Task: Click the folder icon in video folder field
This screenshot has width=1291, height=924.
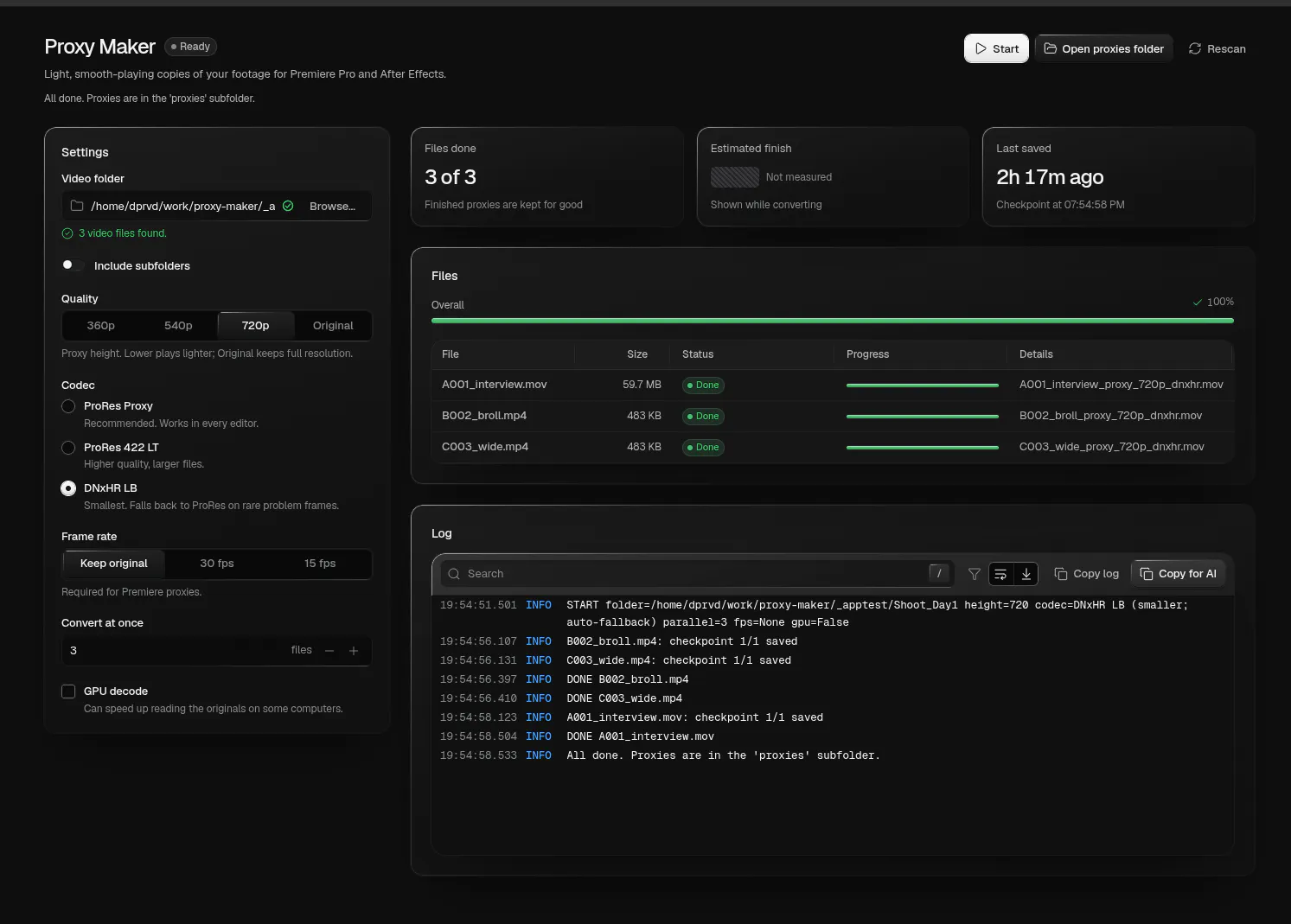Action: point(77,206)
